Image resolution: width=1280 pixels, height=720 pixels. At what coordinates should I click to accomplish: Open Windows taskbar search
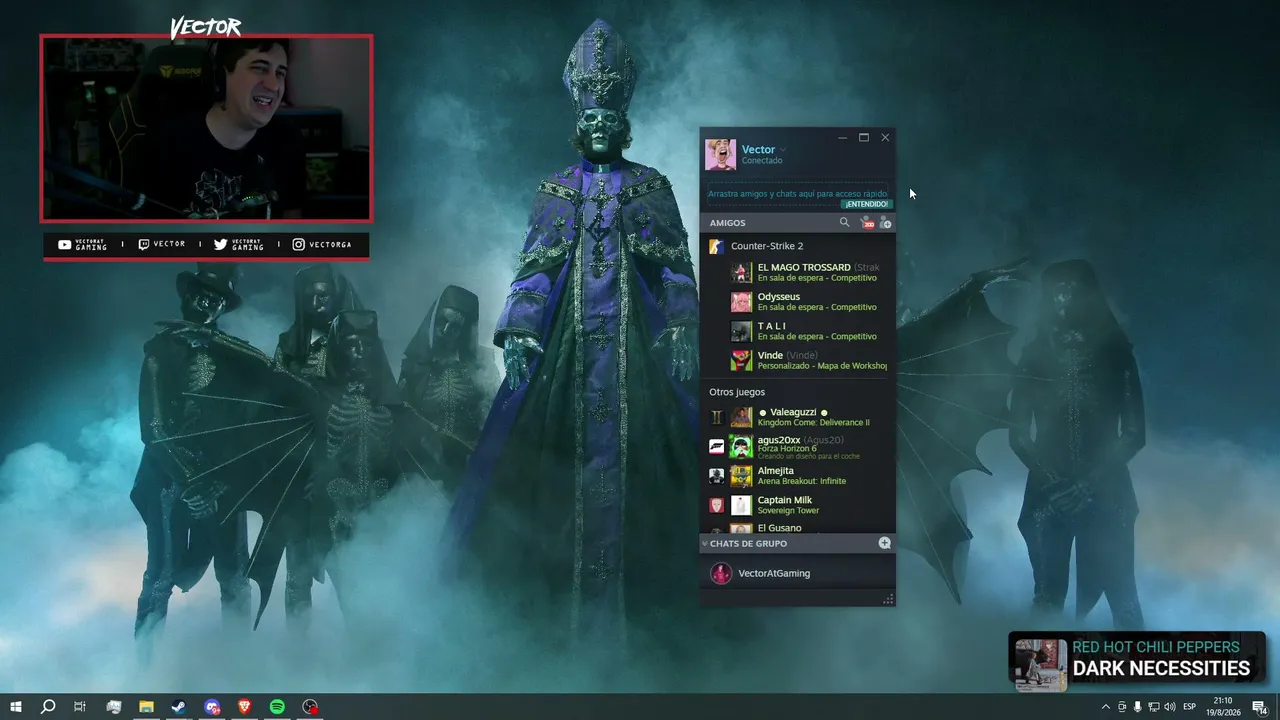point(48,707)
